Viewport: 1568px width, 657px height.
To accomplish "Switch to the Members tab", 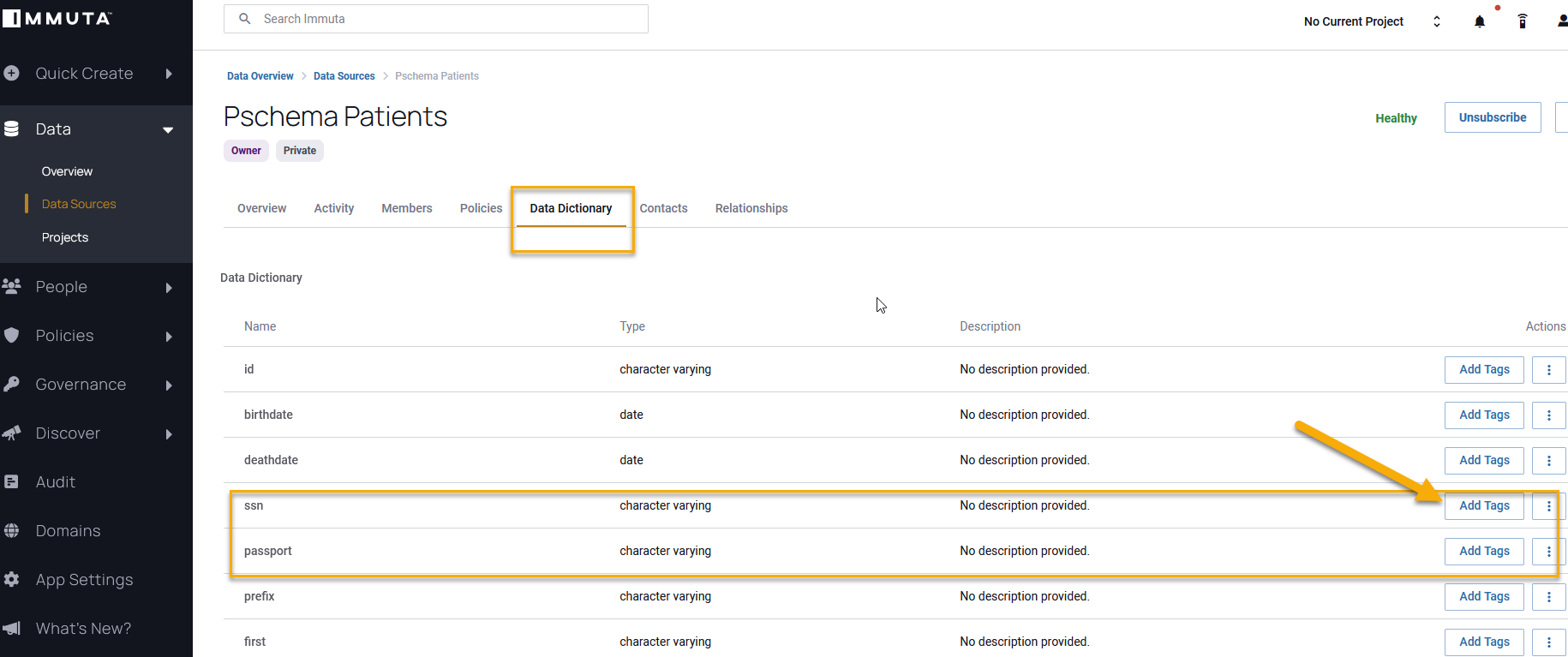I will 407,208.
